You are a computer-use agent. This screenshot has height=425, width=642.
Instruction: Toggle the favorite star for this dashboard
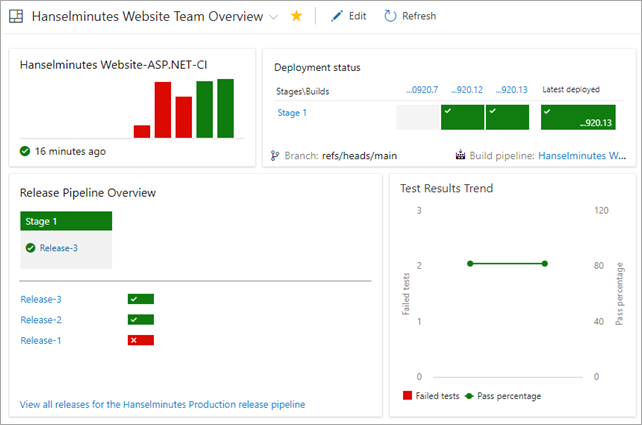[296, 16]
